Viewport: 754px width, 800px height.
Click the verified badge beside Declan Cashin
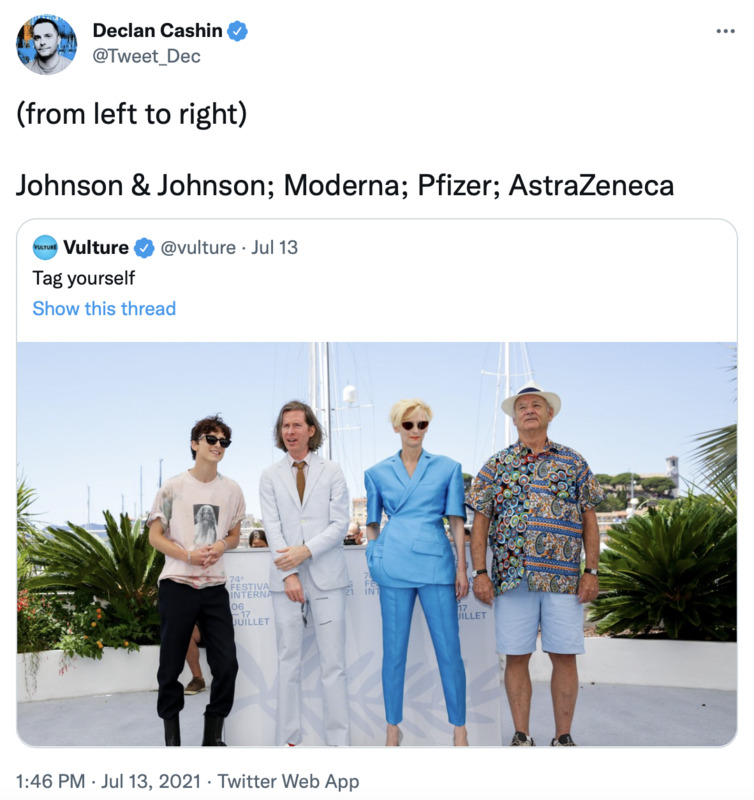click(237, 31)
